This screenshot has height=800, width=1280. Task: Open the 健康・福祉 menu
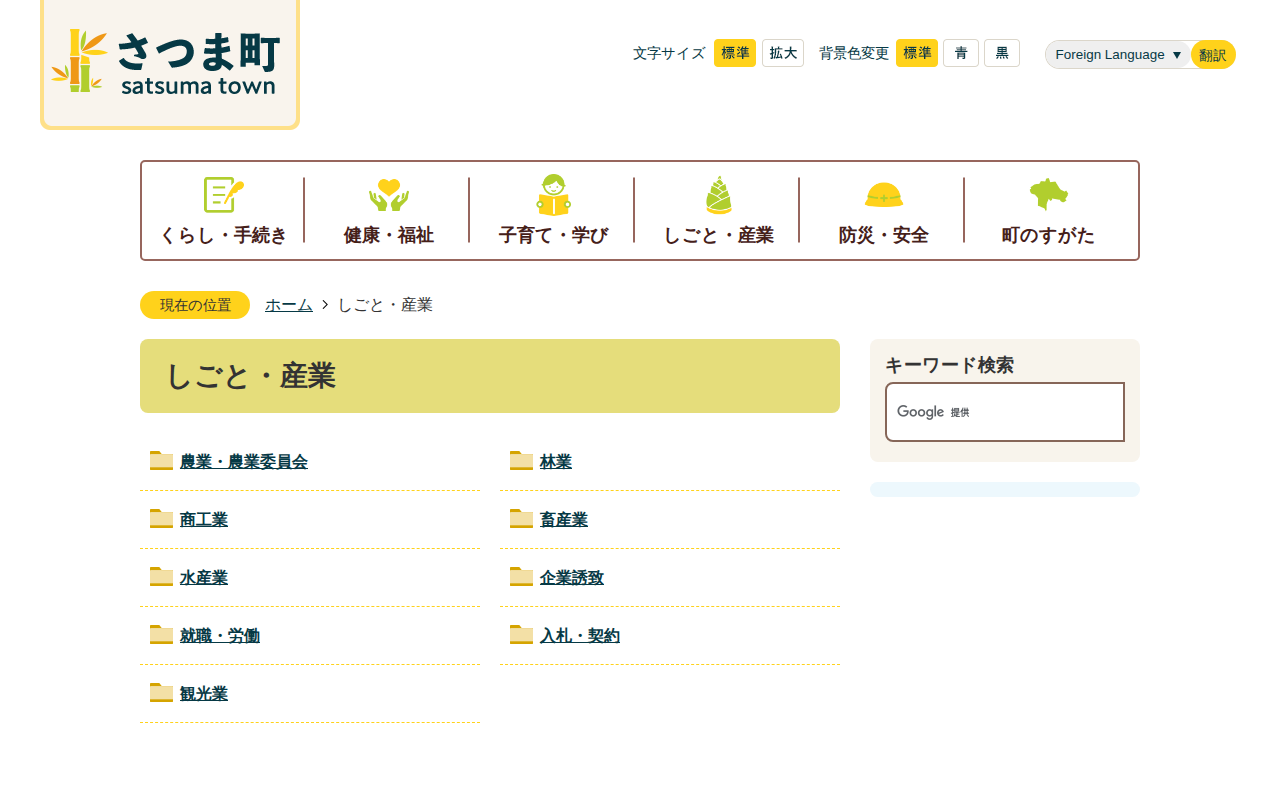tap(389, 210)
